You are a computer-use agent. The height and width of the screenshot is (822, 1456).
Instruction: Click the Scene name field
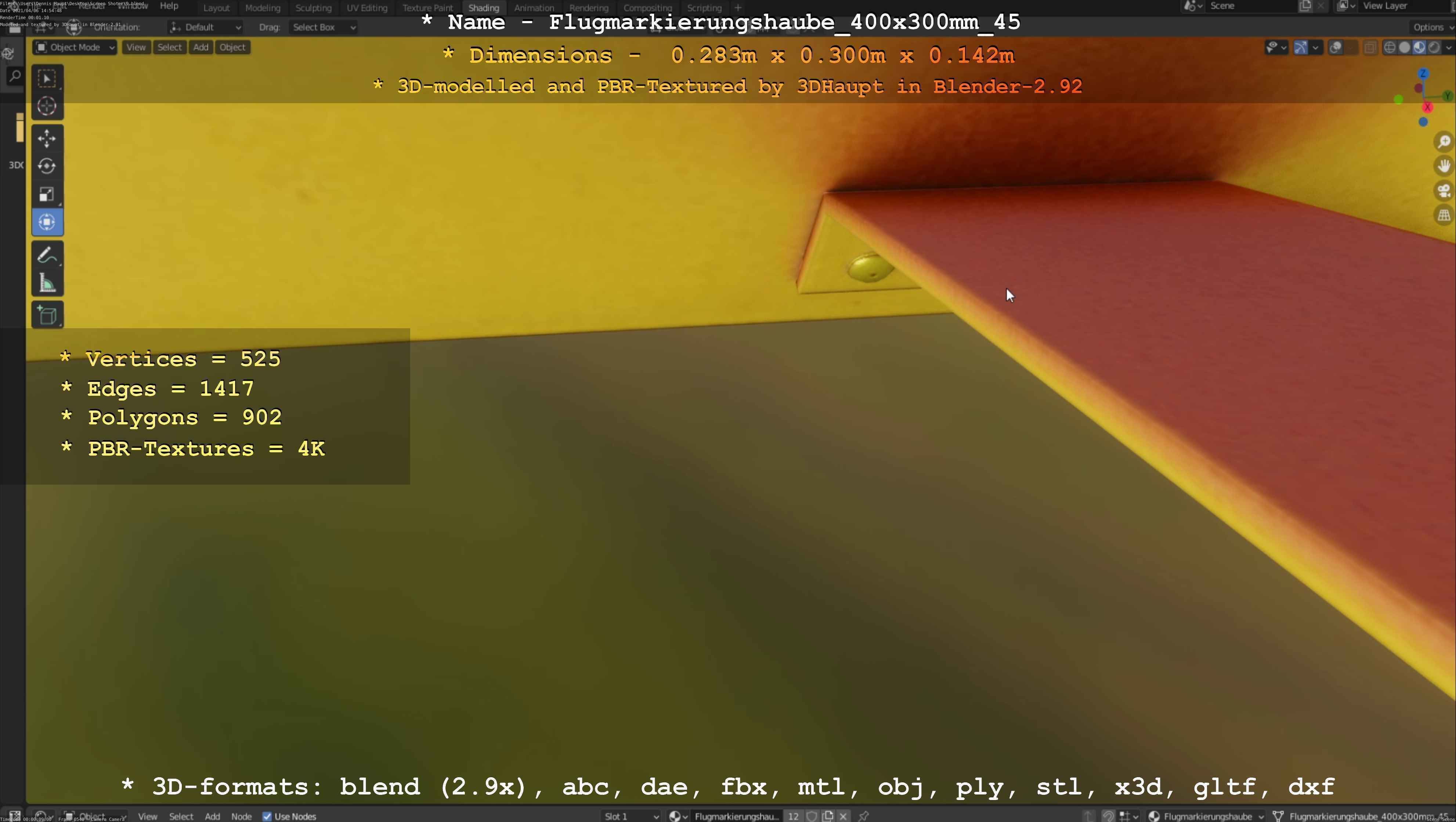click(1249, 6)
